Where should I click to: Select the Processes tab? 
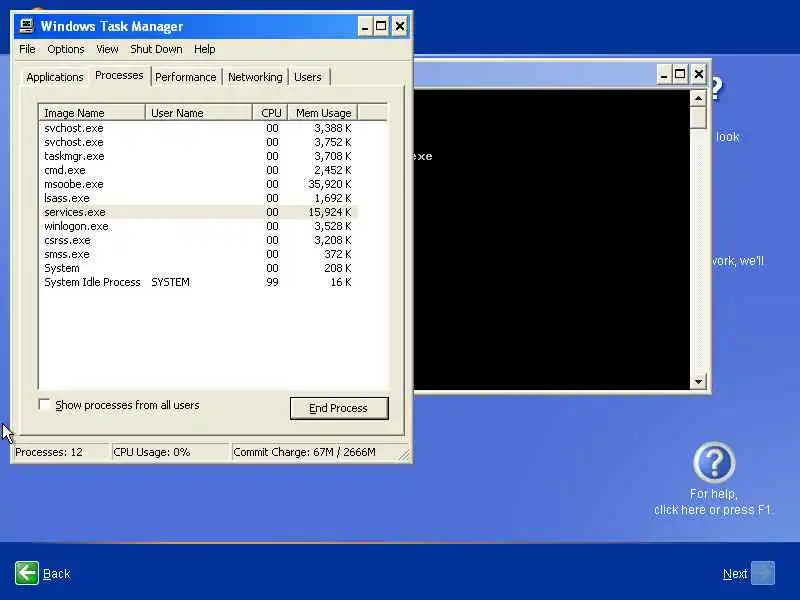119,76
